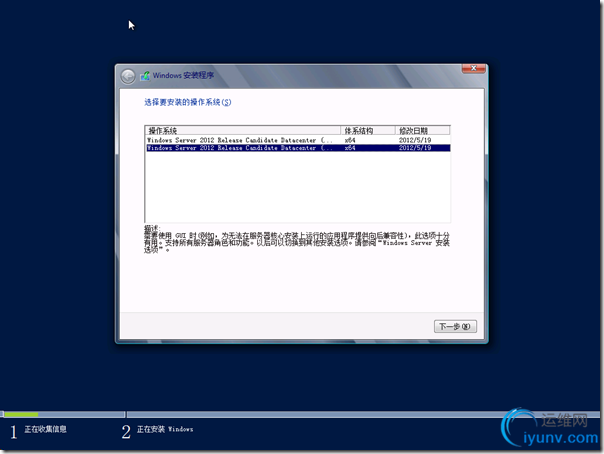Select the highlighted Windows Server 2012 Datacenter row
This screenshot has height=454, width=604.
pos(298,148)
